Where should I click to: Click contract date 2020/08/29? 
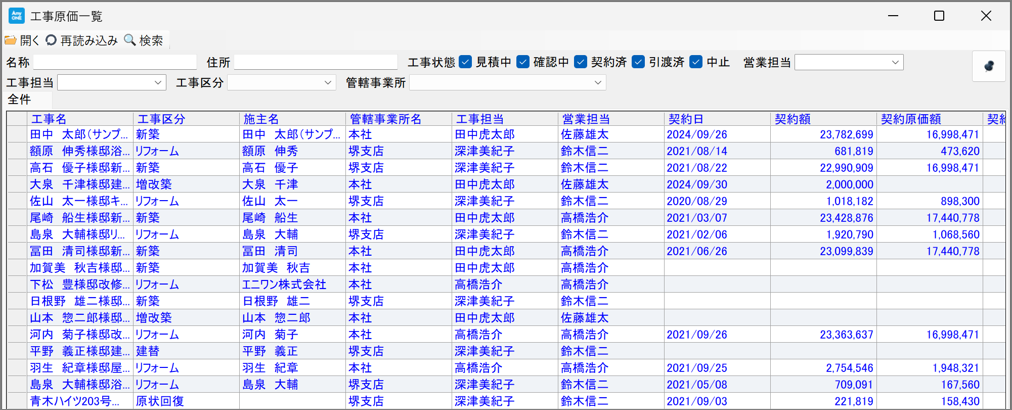pos(695,201)
